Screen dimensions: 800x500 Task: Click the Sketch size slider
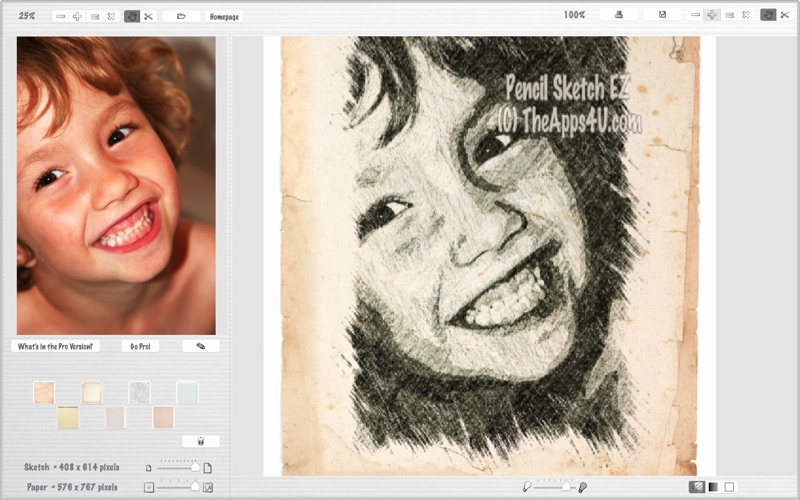click(x=178, y=467)
